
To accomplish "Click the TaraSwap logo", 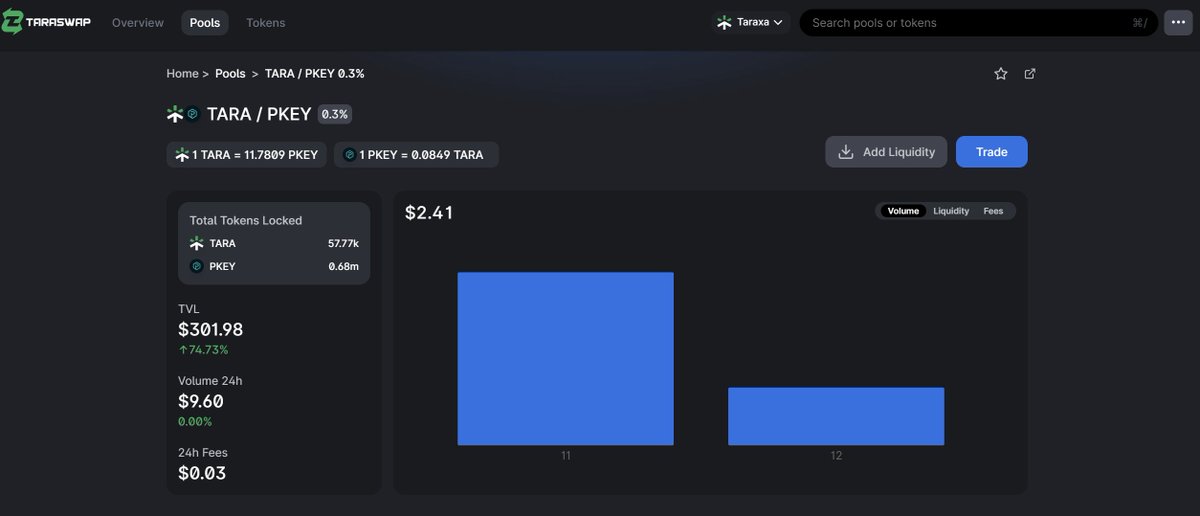I will click(x=46, y=22).
